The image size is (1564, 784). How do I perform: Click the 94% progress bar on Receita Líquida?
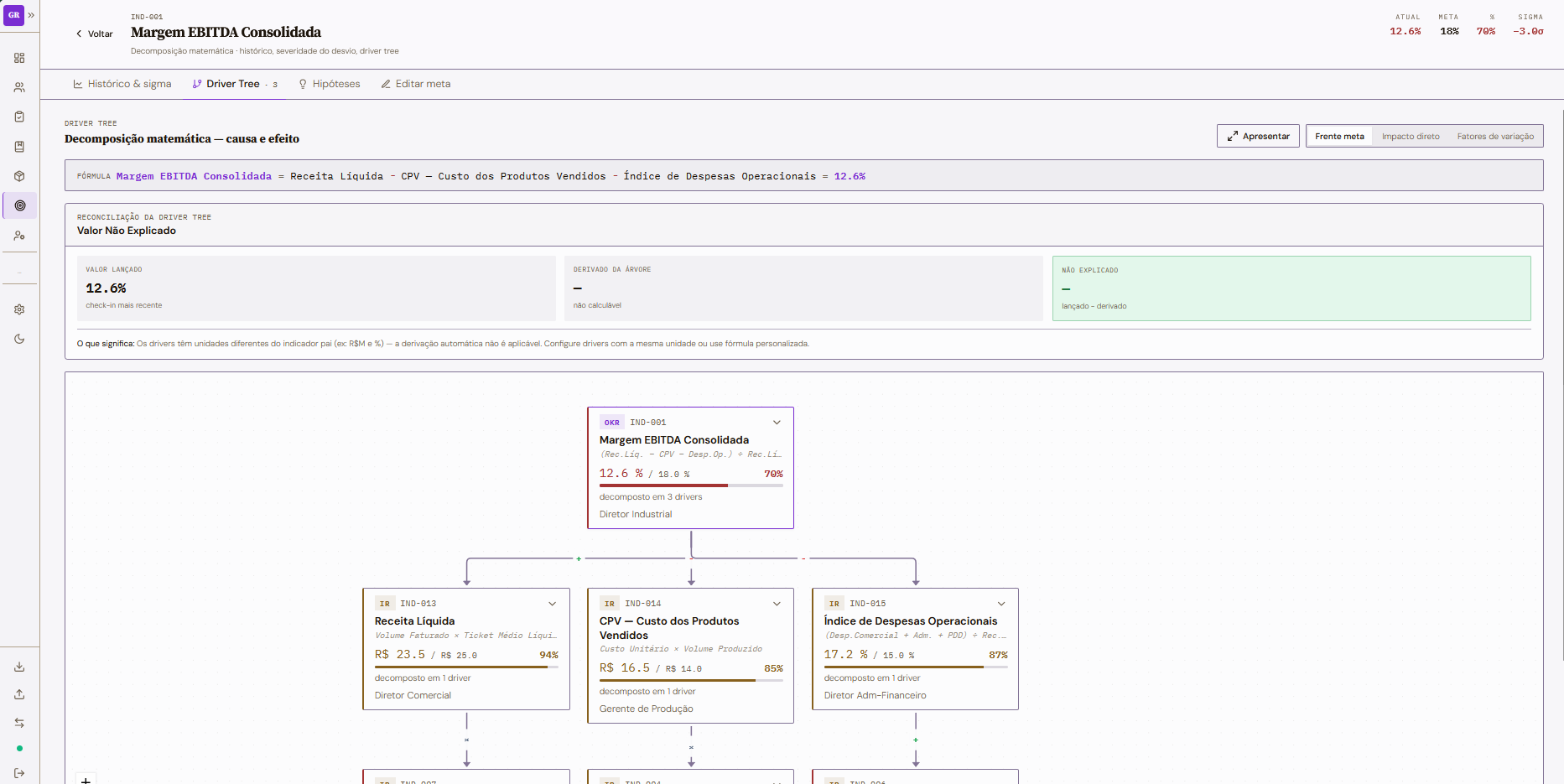[466, 667]
